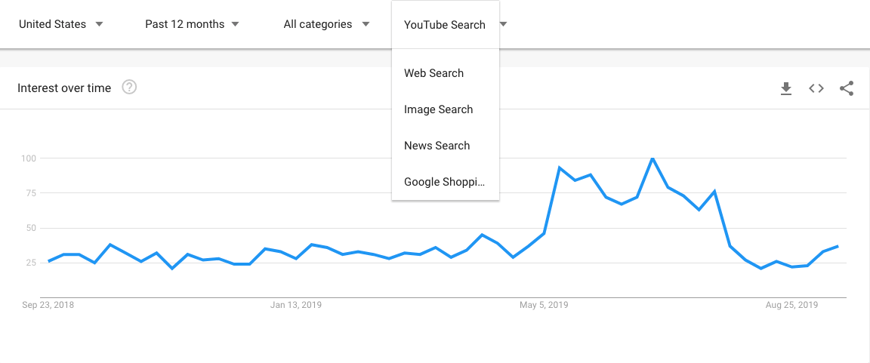Screen dimensions: 870x363
Task: Open the embed code icon
Action: tap(816, 88)
